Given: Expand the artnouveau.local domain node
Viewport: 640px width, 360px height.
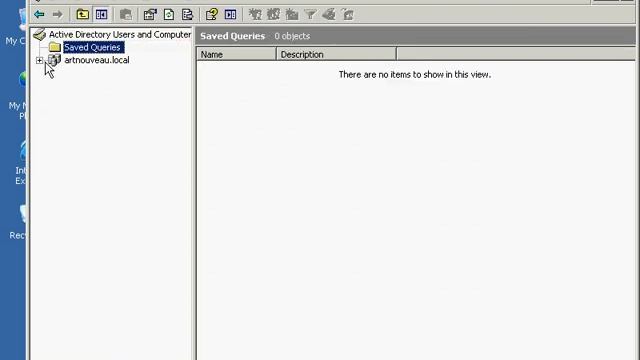Looking at the screenshot, I should pos(39,60).
